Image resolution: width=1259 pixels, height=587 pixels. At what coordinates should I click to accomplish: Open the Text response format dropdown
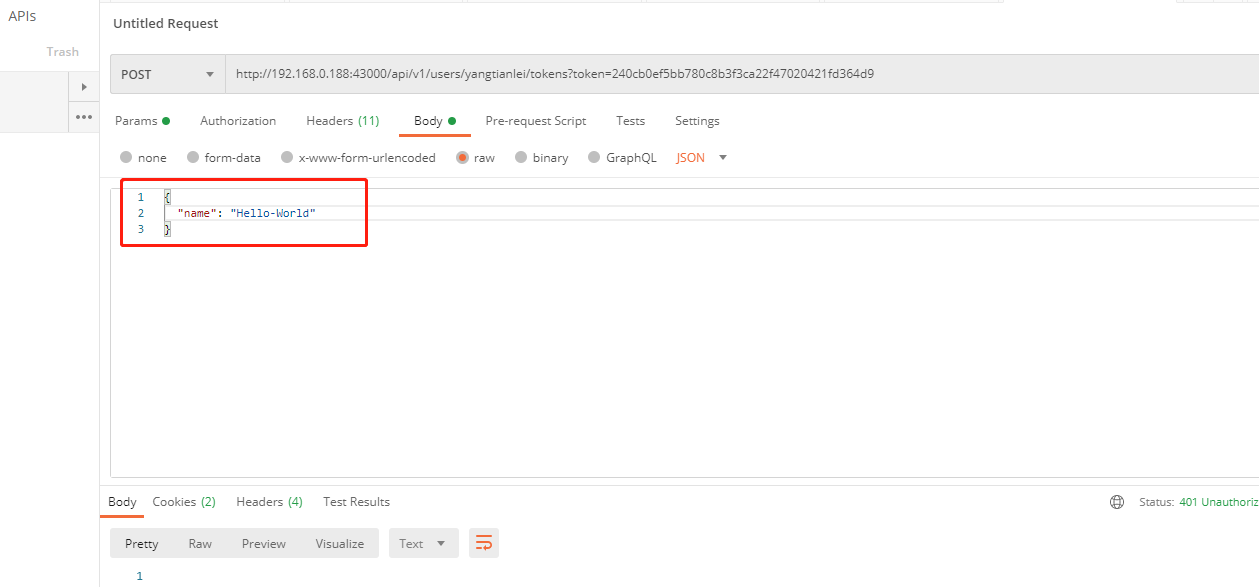point(424,543)
